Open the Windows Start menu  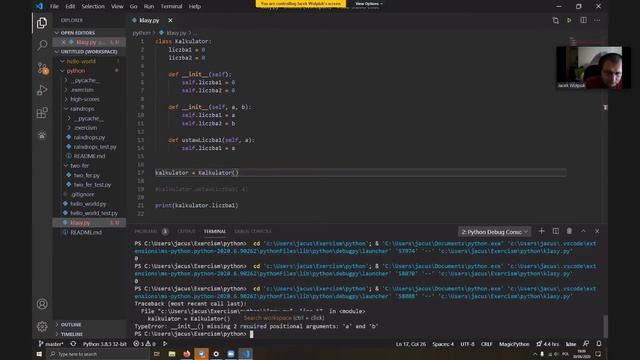(x=39, y=354)
